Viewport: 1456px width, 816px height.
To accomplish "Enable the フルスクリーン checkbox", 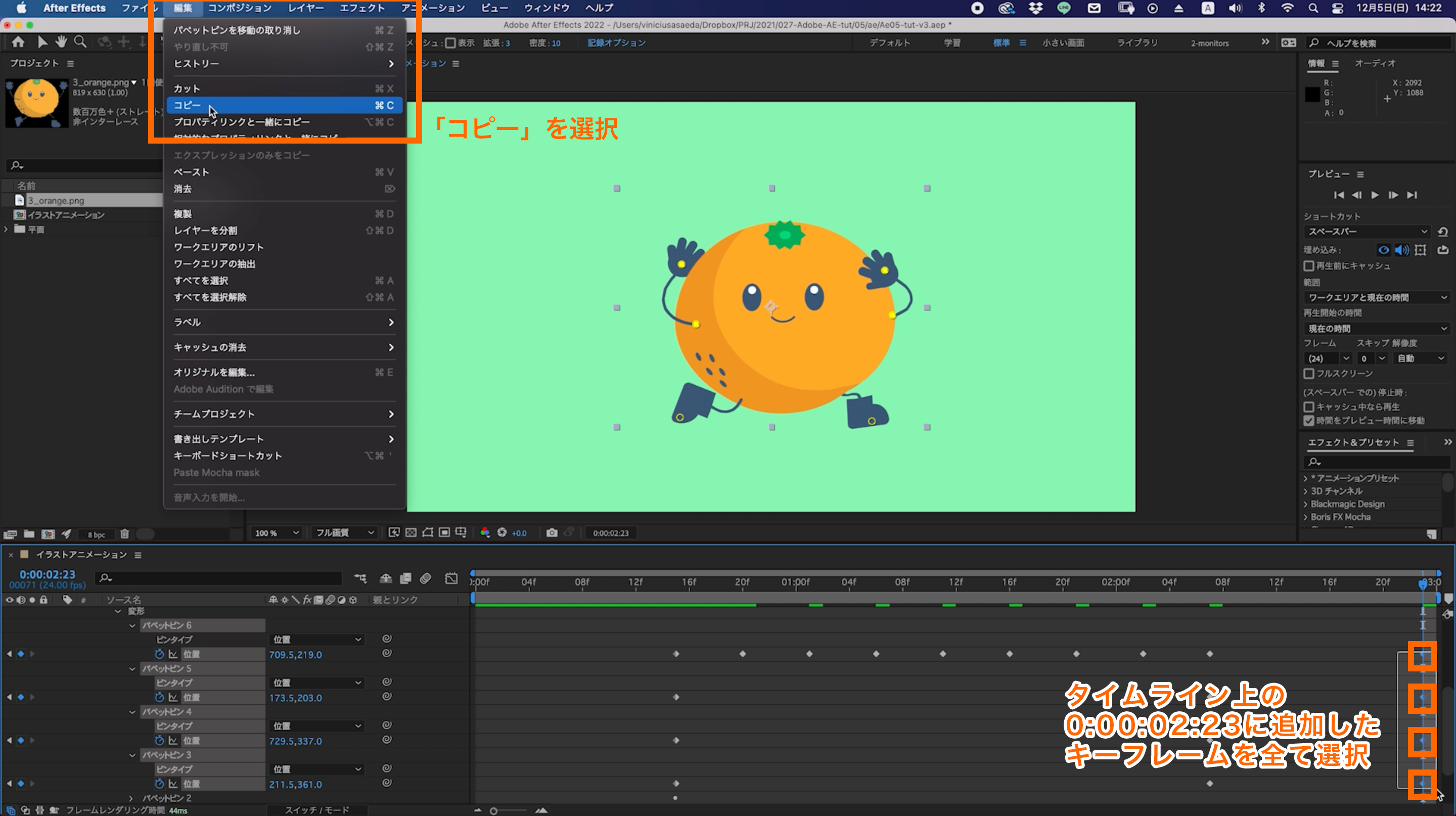I will [x=1309, y=374].
